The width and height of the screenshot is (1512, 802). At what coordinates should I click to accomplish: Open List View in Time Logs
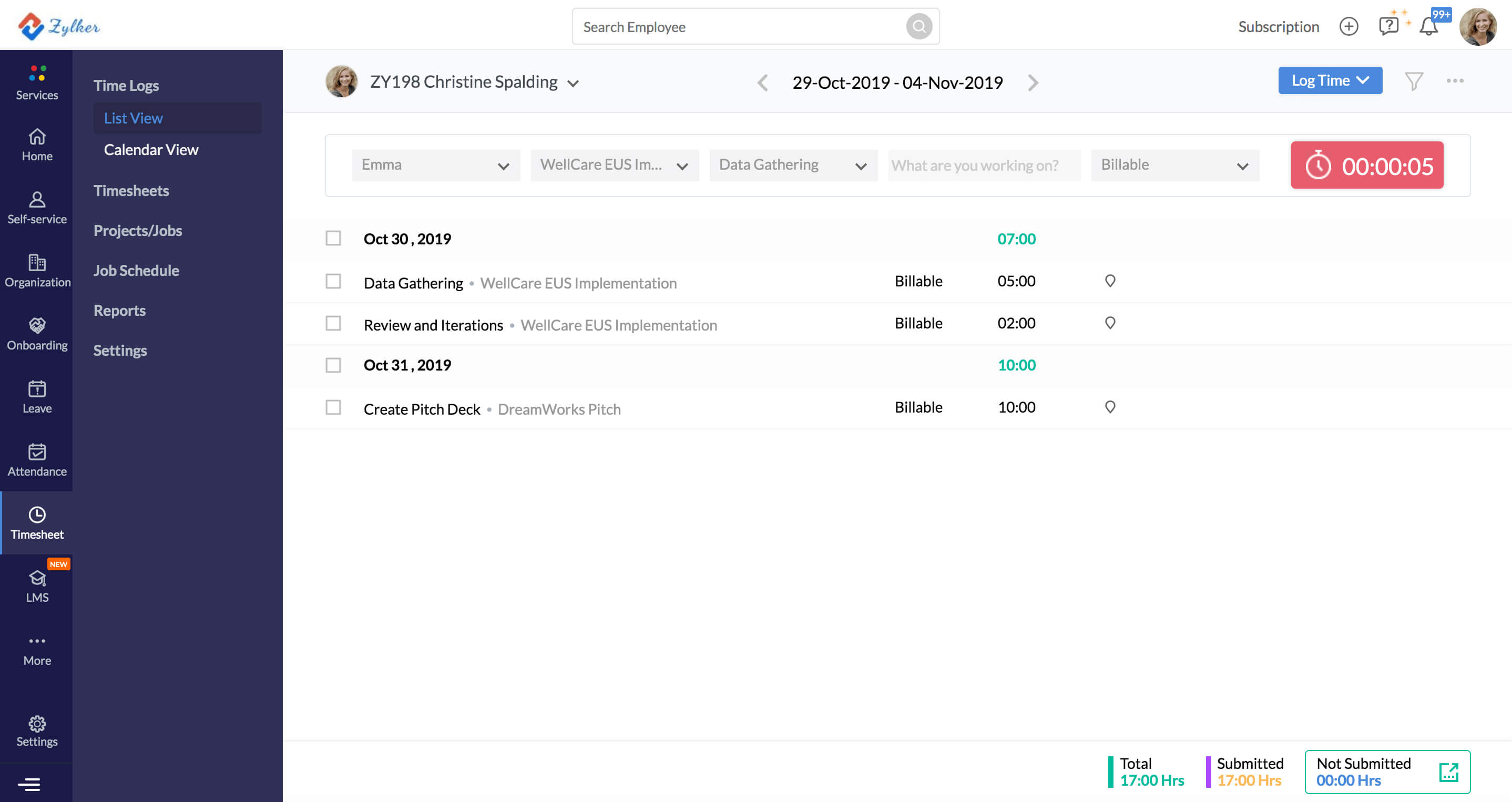[133, 117]
